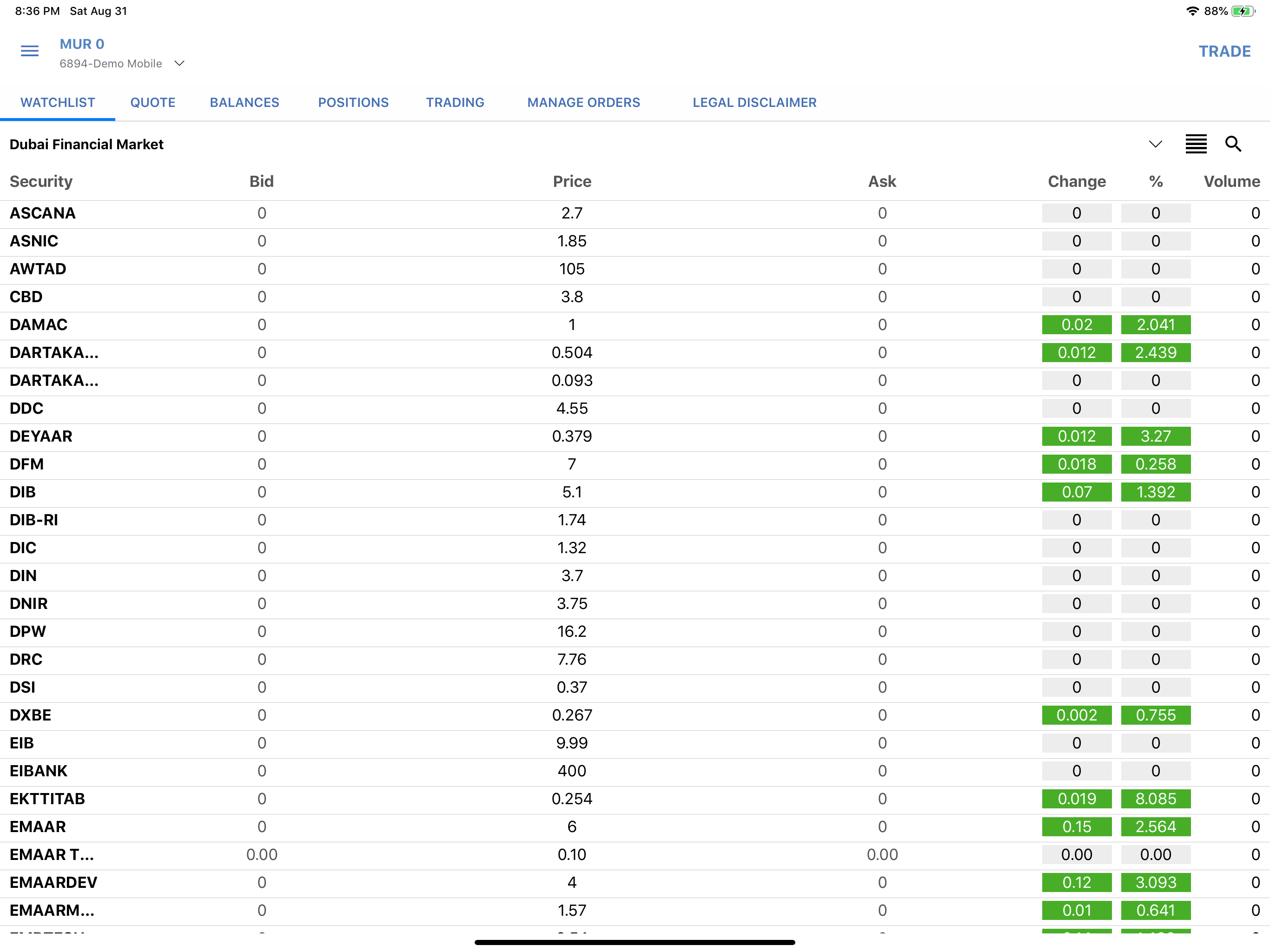The image size is (1270, 952).
Task: Select the ASNIC security row
Action: 635,241
